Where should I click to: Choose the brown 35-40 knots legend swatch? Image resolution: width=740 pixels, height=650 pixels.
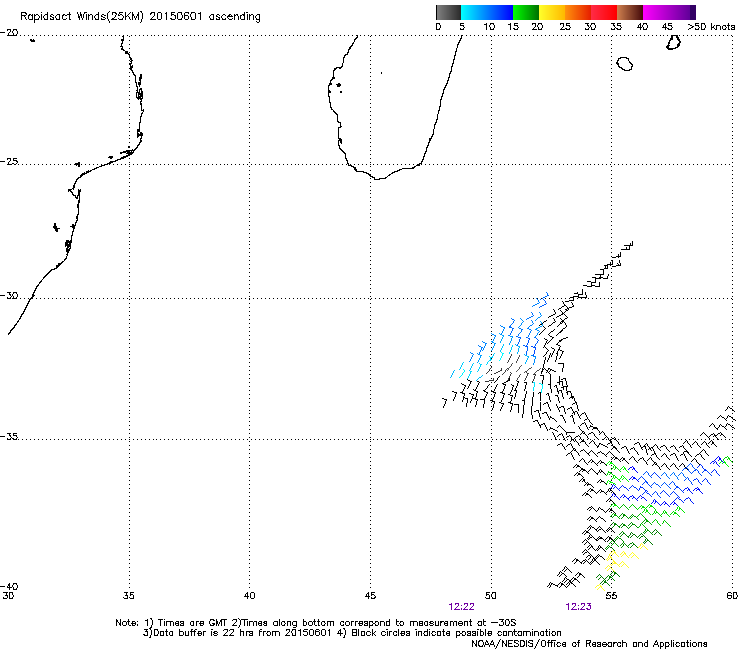coord(630,12)
